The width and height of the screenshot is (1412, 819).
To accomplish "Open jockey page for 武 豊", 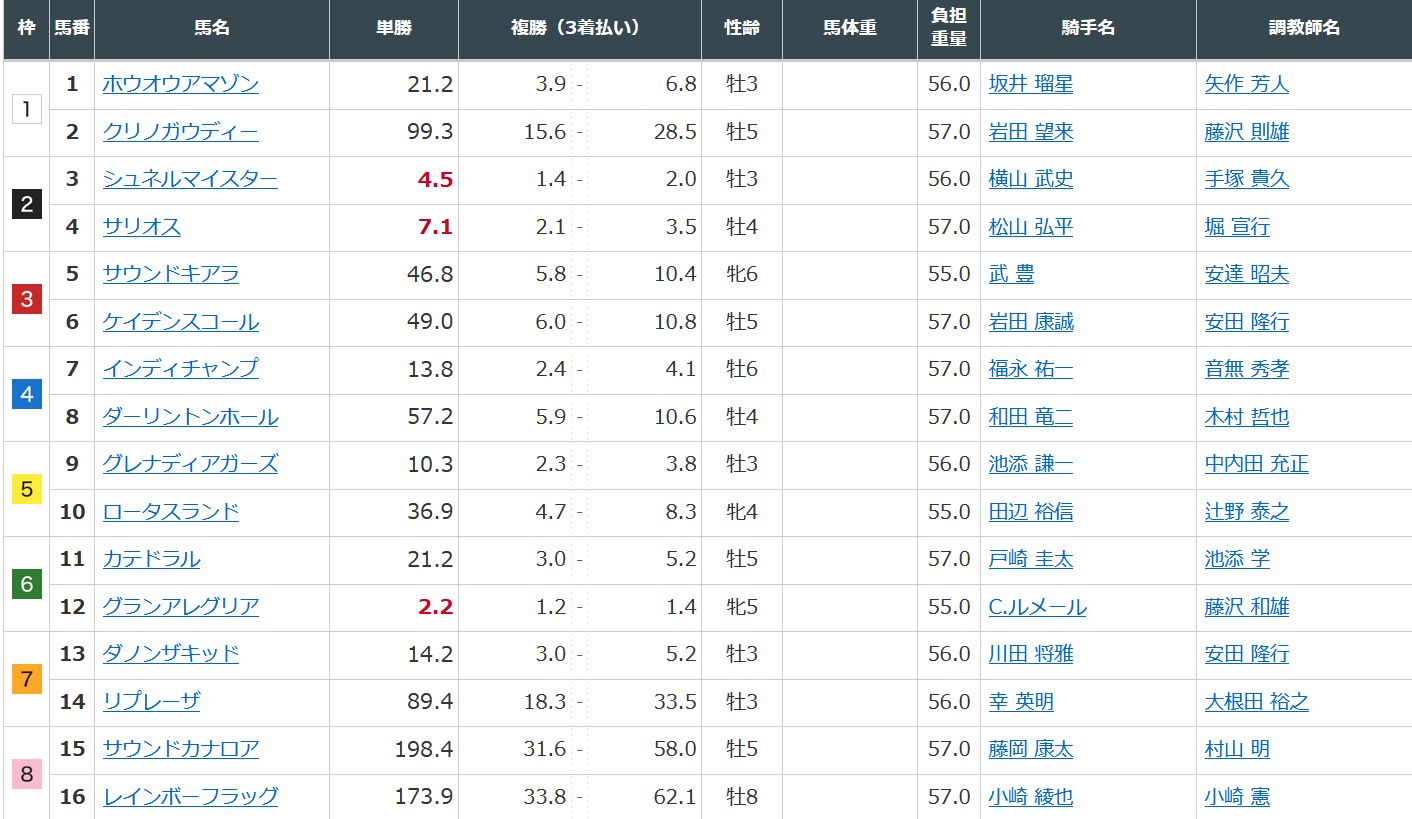I will [1011, 274].
